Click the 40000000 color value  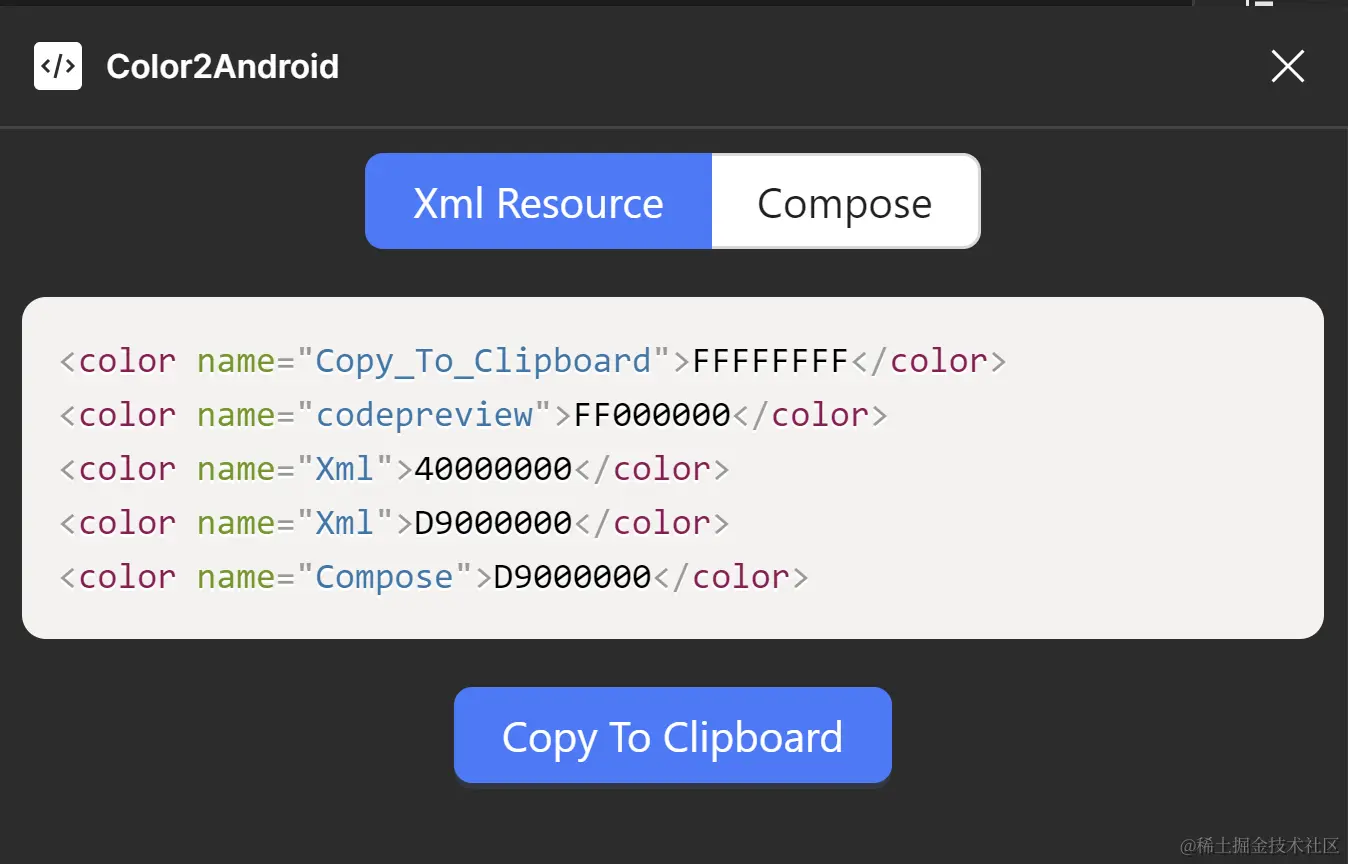[493, 469]
